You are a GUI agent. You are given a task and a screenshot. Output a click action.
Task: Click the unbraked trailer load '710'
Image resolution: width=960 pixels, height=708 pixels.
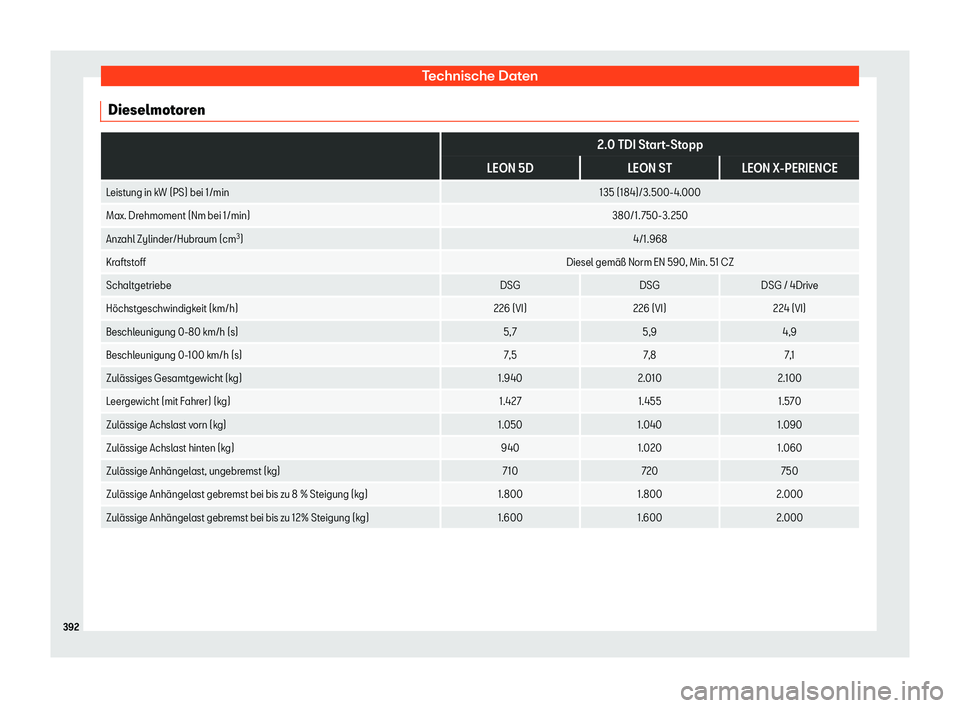pos(510,472)
